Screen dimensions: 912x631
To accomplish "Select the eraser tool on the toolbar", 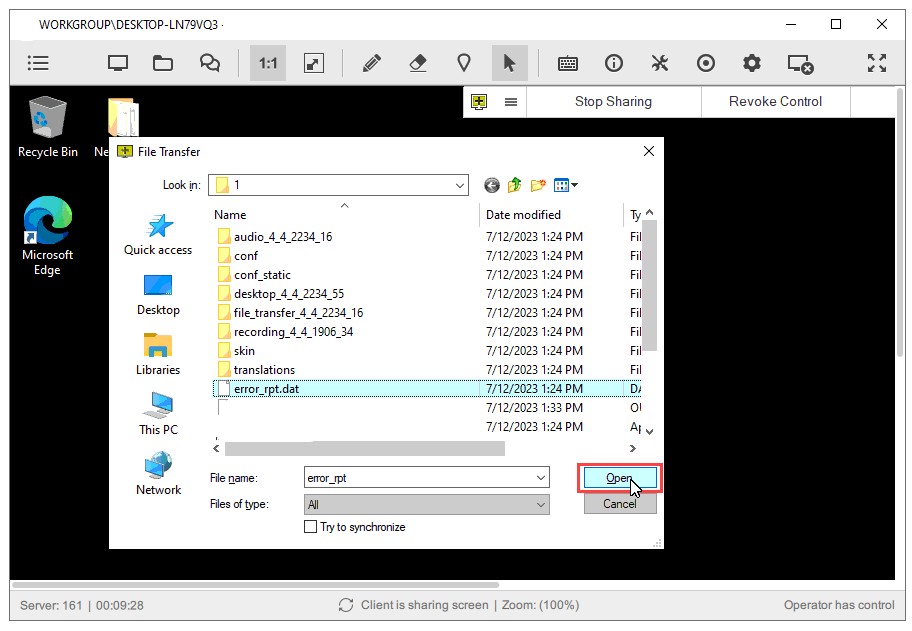I will (417, 62).
